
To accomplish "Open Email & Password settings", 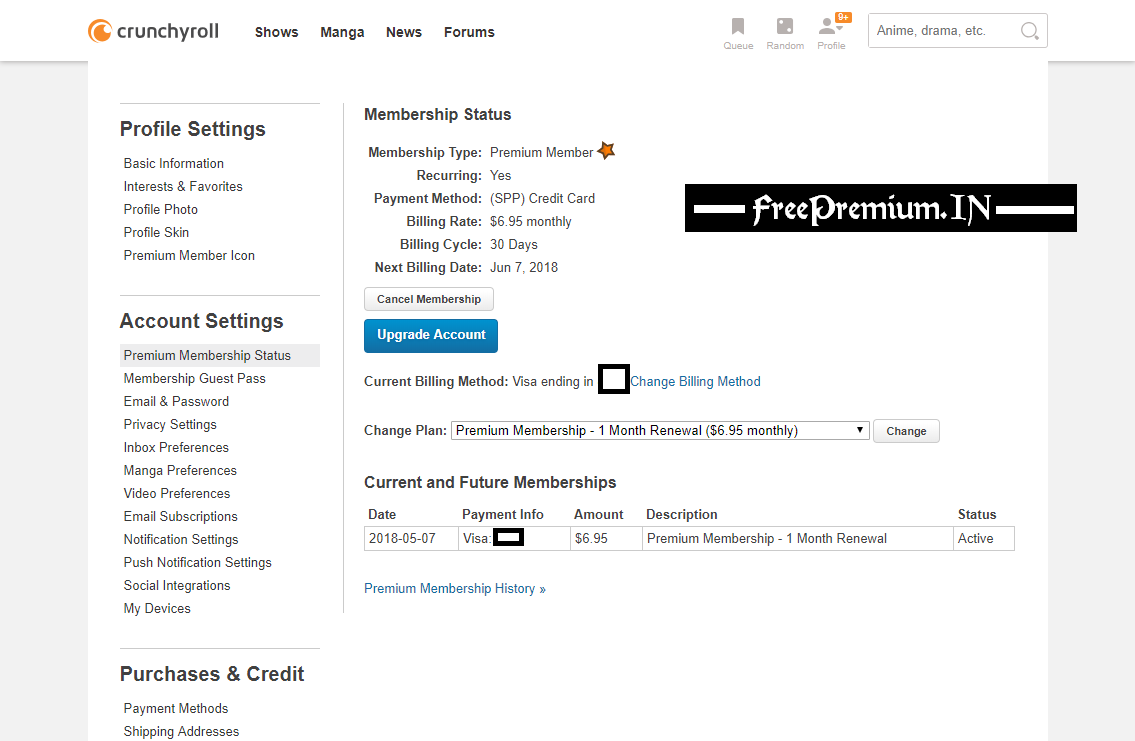I will click(176, 402).
